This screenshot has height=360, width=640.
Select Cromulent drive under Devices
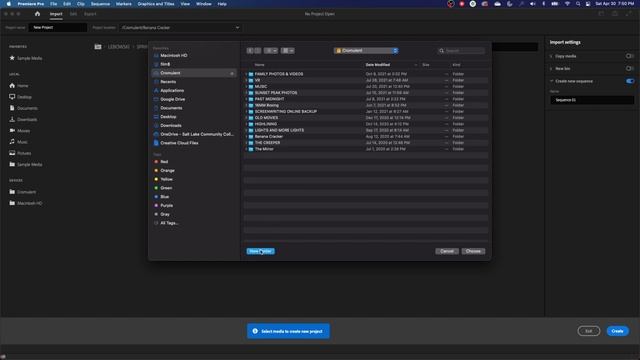[22, 192]
